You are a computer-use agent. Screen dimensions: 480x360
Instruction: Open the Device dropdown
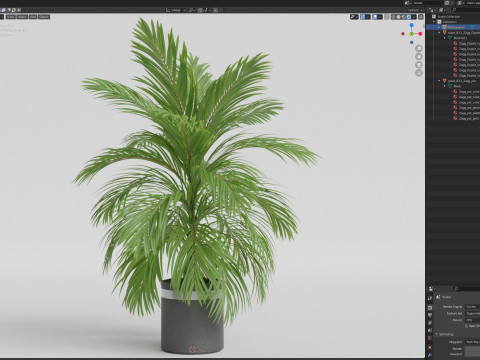click(x=473, y=320)
